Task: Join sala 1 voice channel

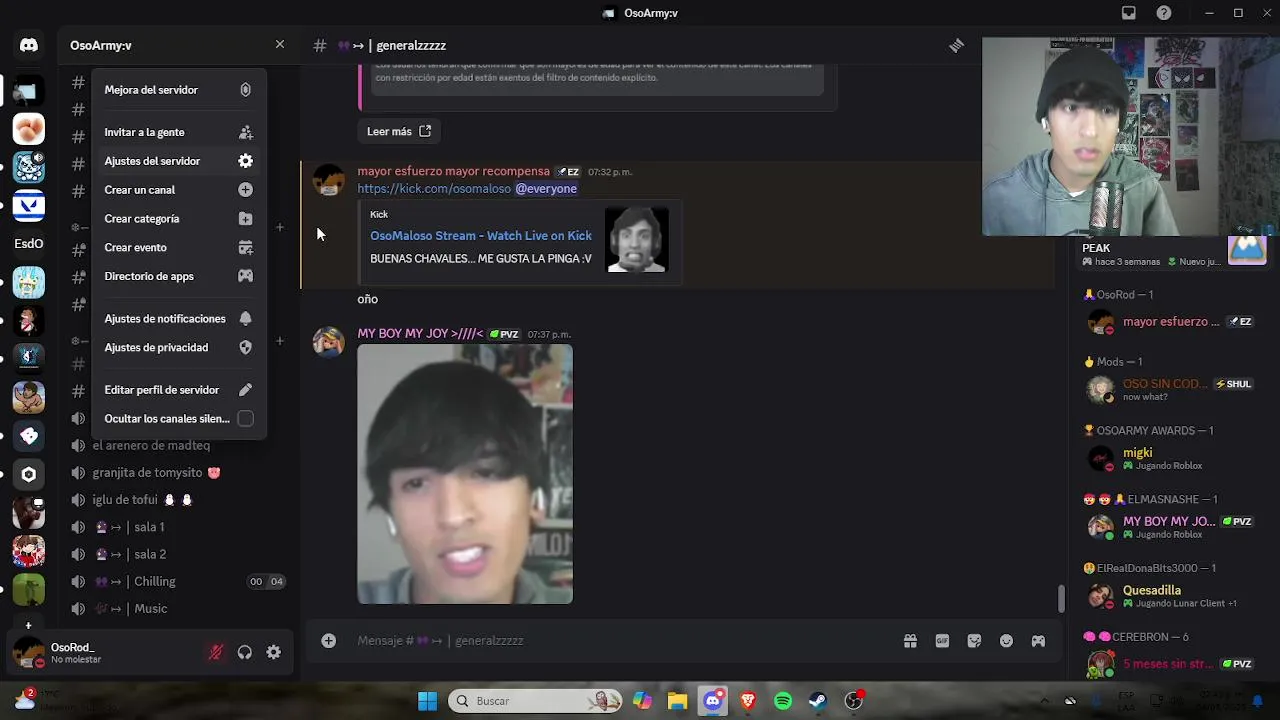Action: pos(180,527)
